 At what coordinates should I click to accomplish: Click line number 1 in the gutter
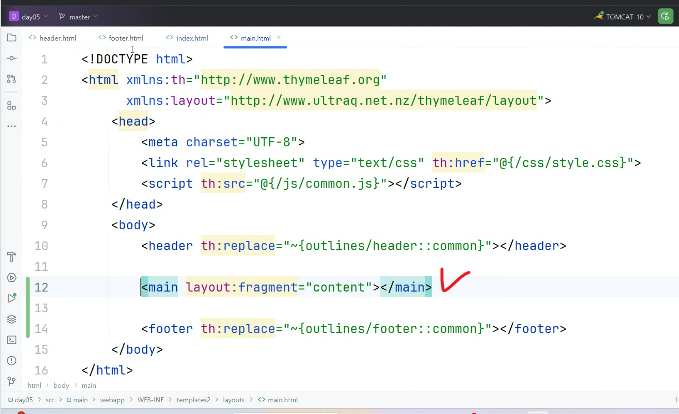pyautogui.click(x=44, y=59)
